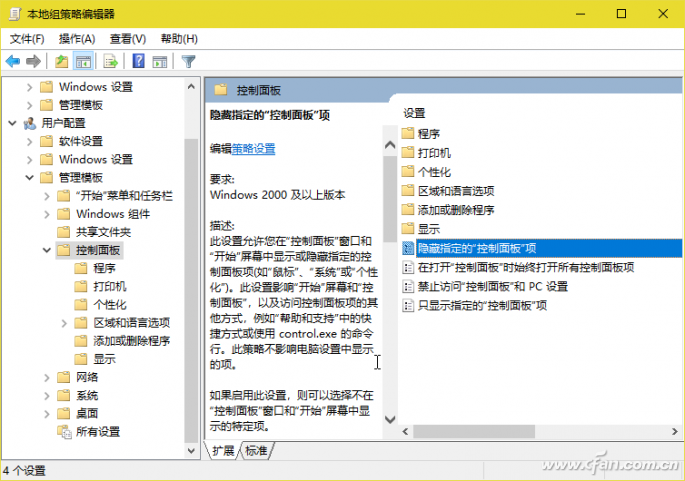
Task: Collapse the 用户配置 tree node
Action: (12, 123)
